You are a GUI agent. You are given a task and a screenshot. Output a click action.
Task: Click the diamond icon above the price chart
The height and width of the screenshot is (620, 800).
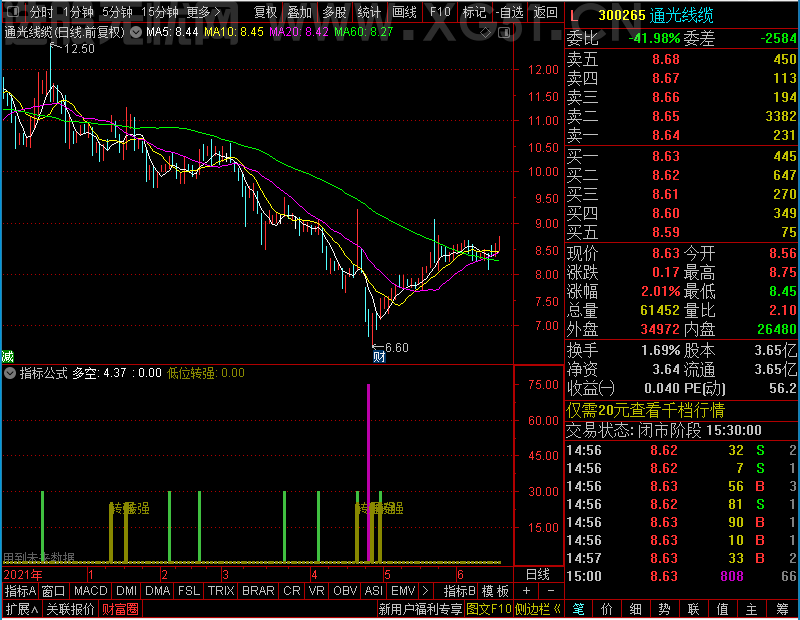click(x=486, y=33)
